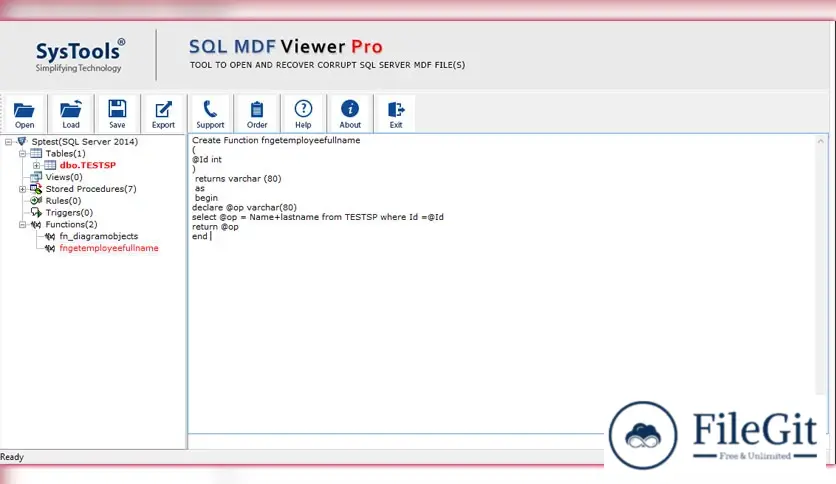
Task: Click the 'end' line in code
Action: pyautogui.click(x=200, y=236)
